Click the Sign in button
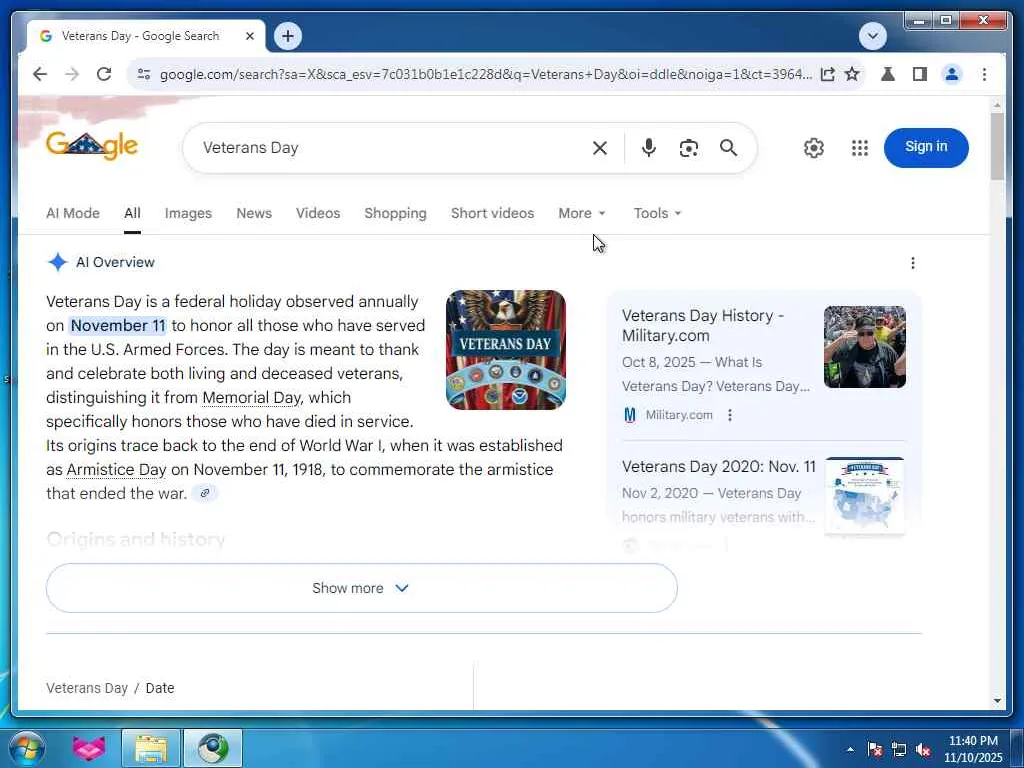Screen dimensions: 1024x768 pos(926,148)
